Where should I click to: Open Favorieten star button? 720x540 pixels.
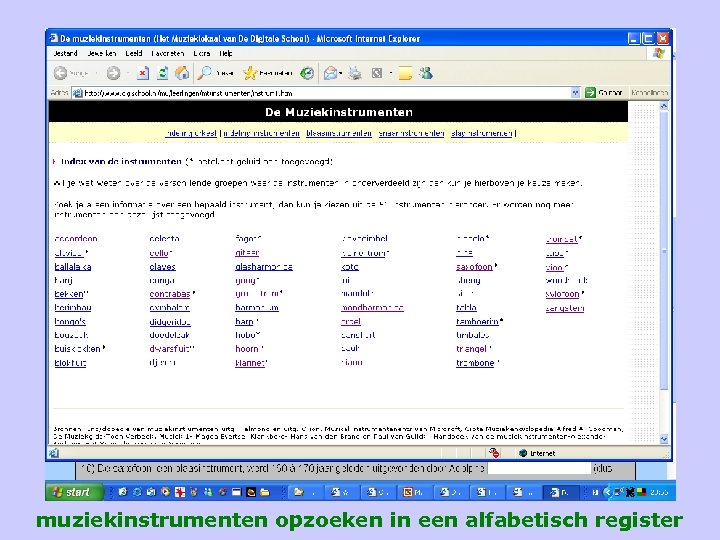click(x=268, y=73)
